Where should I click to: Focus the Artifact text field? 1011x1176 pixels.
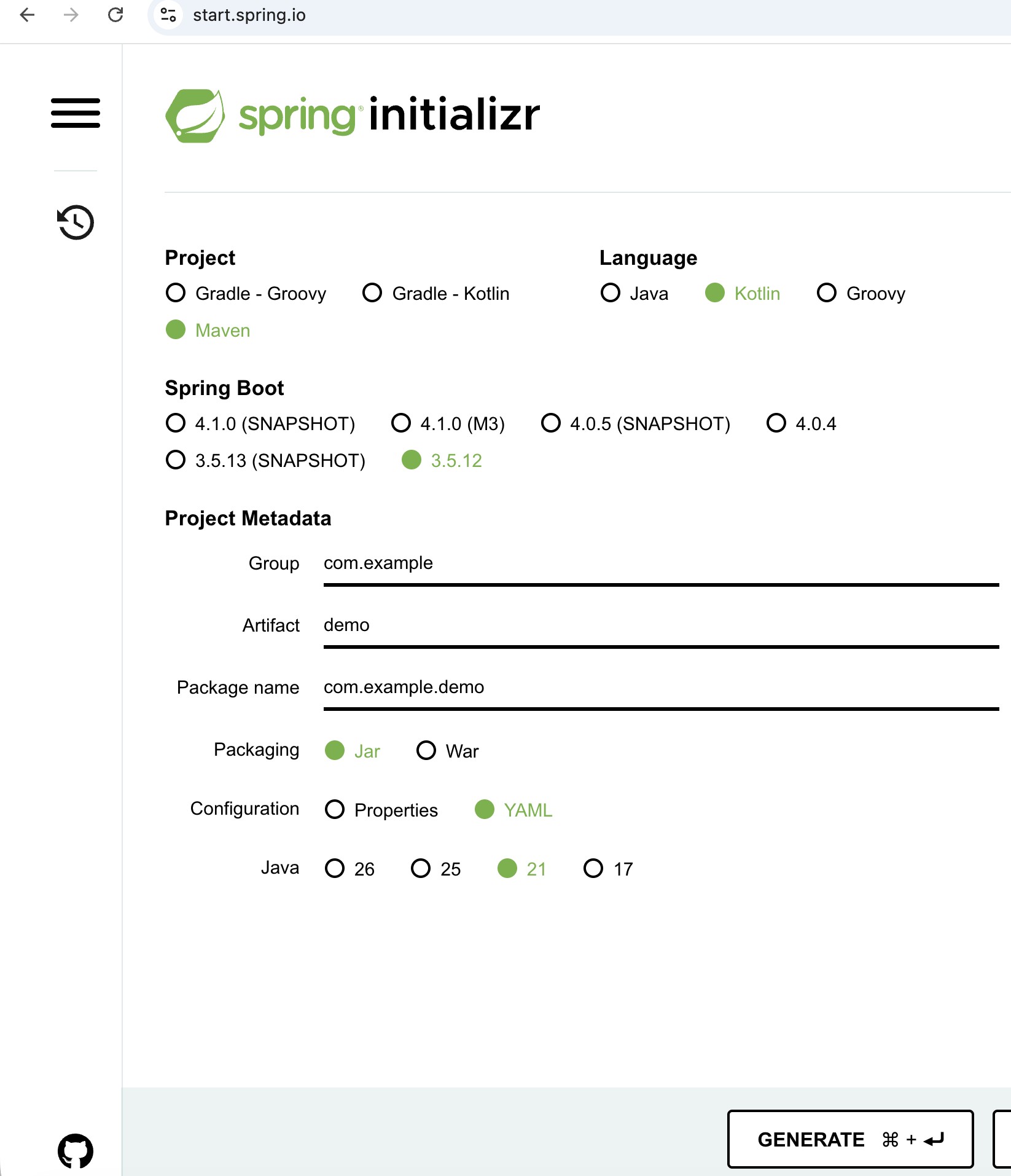coord(661,625)
